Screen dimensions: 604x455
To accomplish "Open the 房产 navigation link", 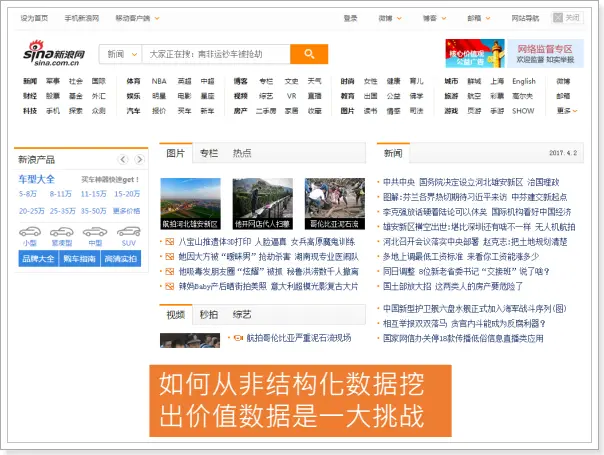I will [240, 111].
